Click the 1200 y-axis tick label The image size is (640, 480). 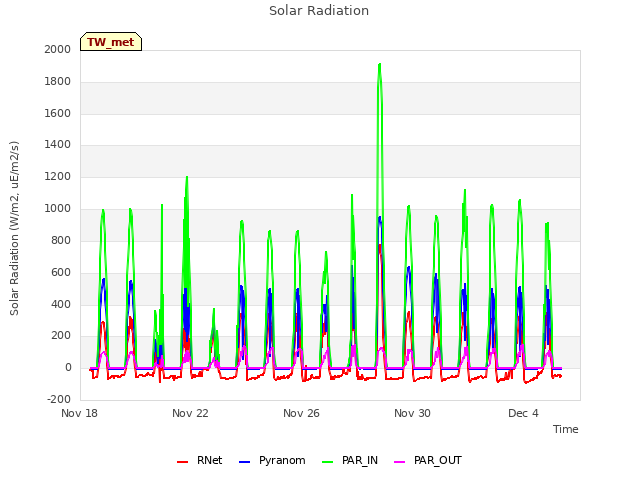tap(58, 177)
